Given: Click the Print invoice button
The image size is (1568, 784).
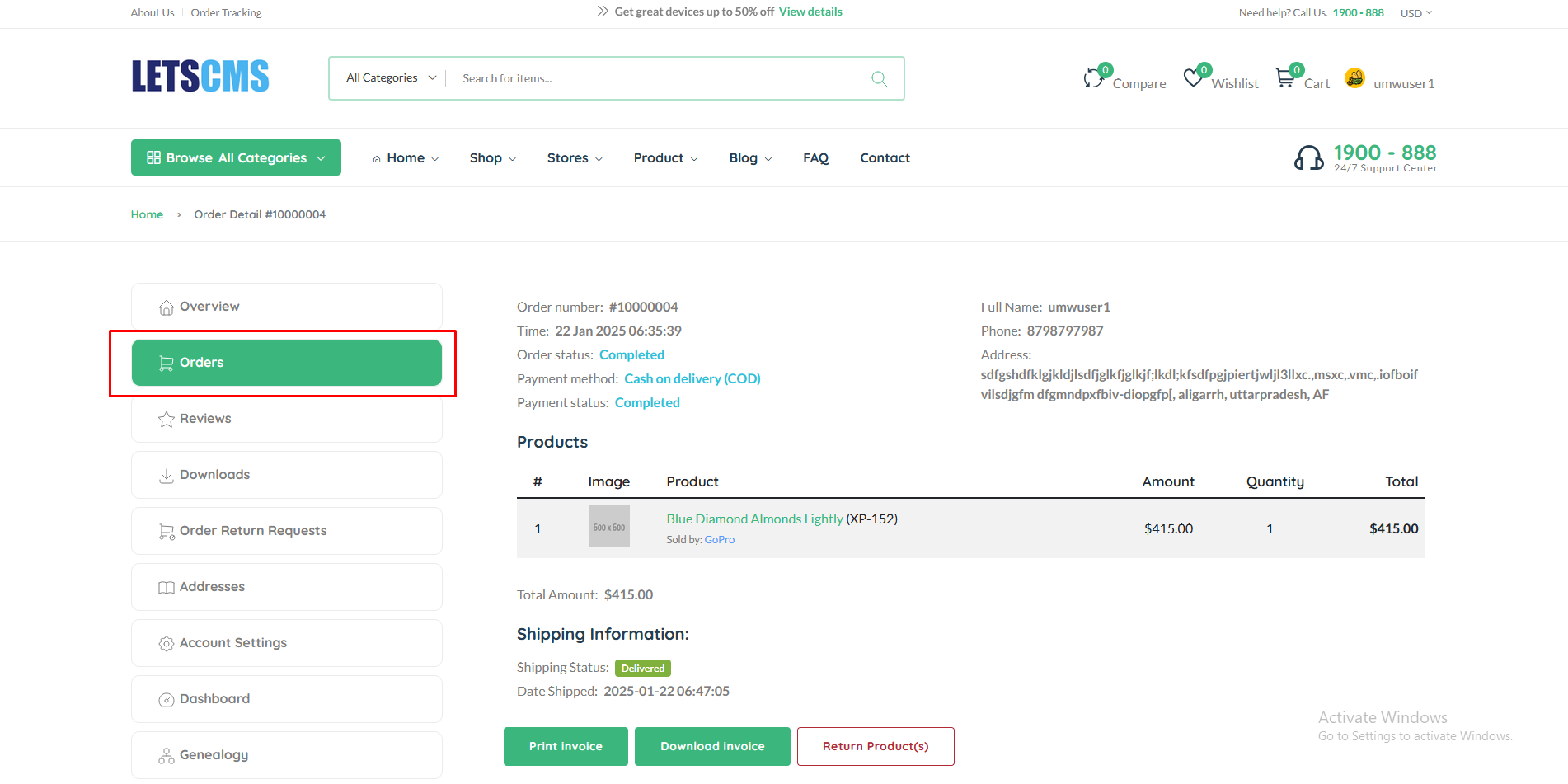Looking at the screenshot, I should pos(566,746).
